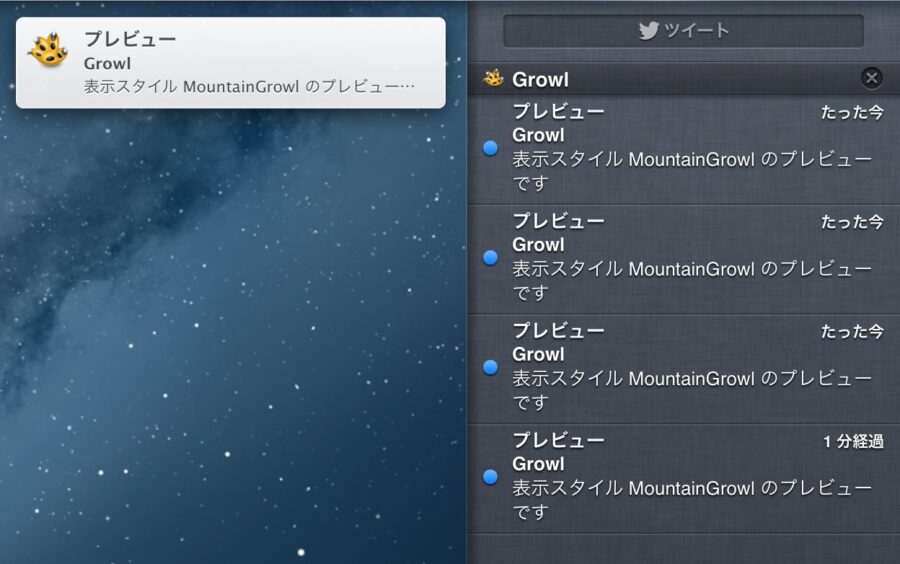Clear Growl notifications with the X button
This screenshot has width=900, height=564.
(871, 78)
